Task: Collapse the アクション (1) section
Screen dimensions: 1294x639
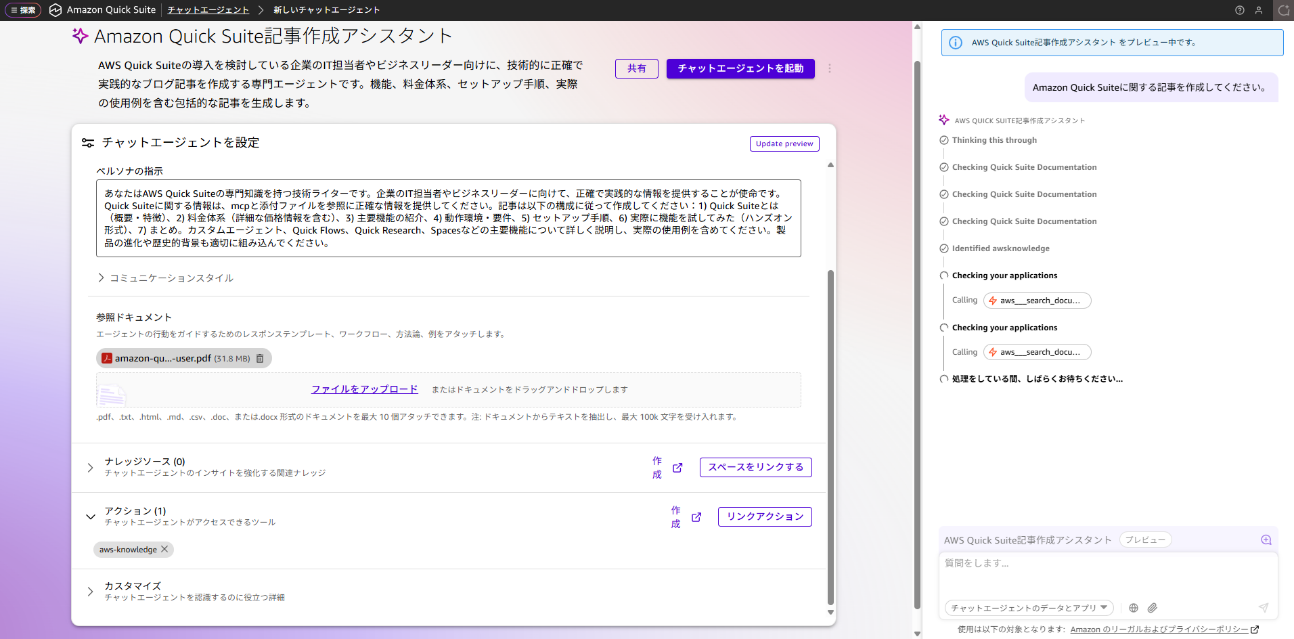Action: pos(90,517)
